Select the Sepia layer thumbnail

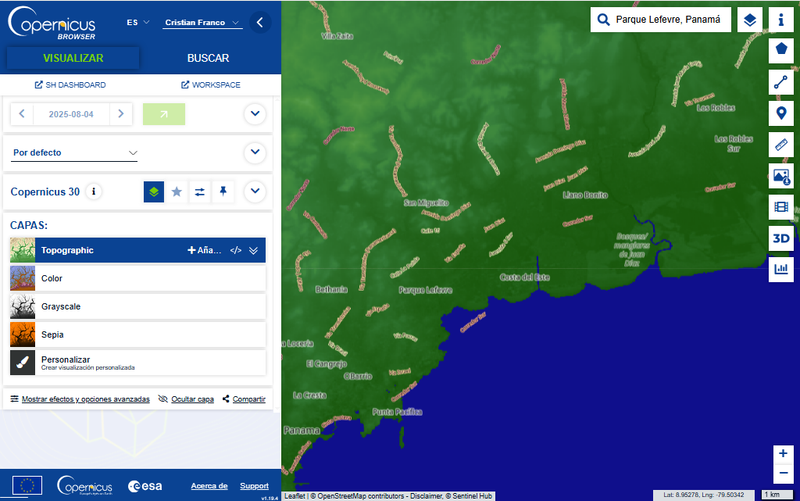coord(23,334)
